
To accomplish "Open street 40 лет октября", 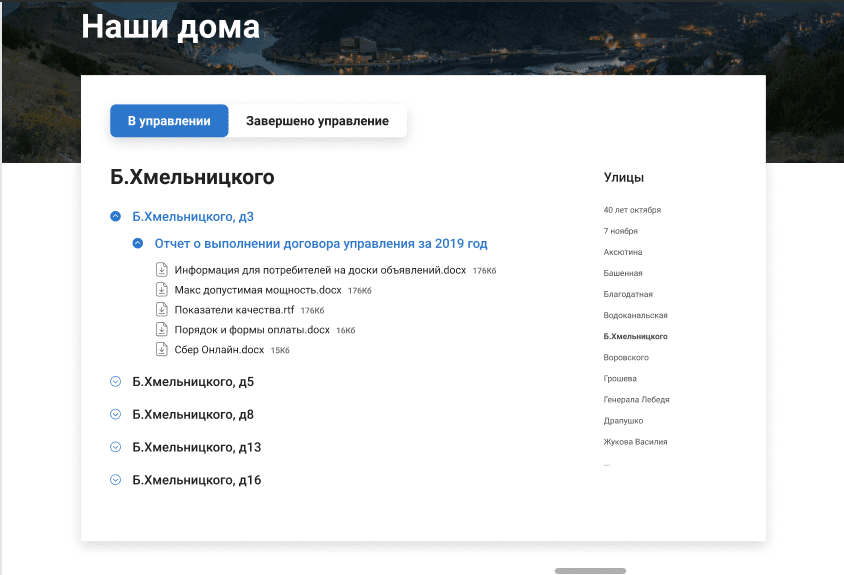I will [632, 210].
